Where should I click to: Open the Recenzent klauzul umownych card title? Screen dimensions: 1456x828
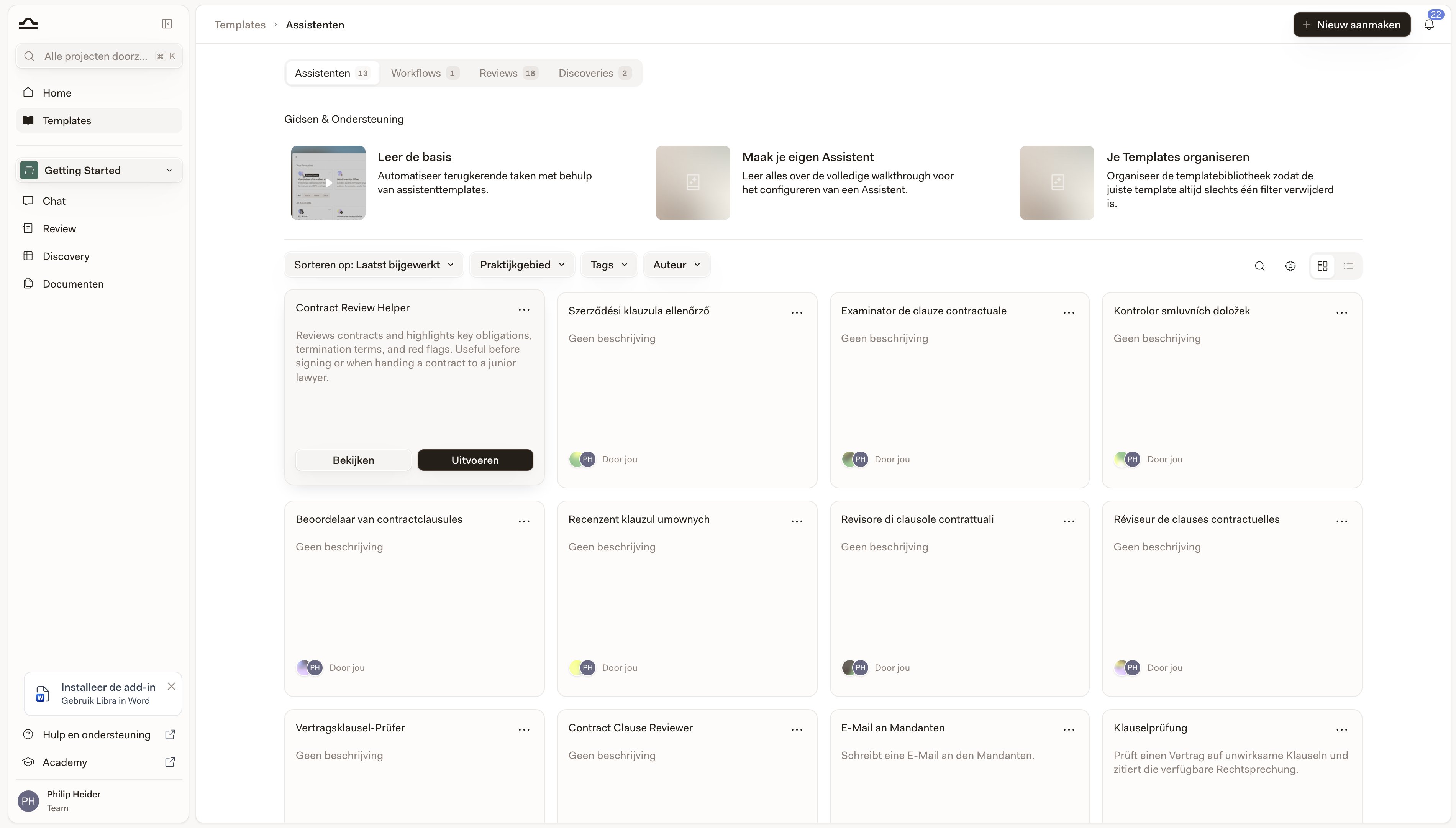point(639,519)
